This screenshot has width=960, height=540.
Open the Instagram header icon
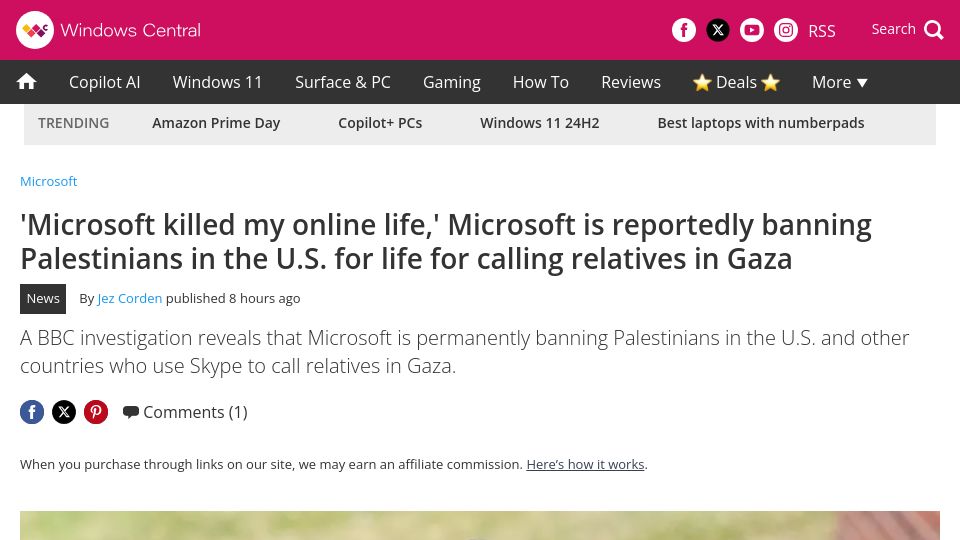pyautogui.click(x=786, y=30)
